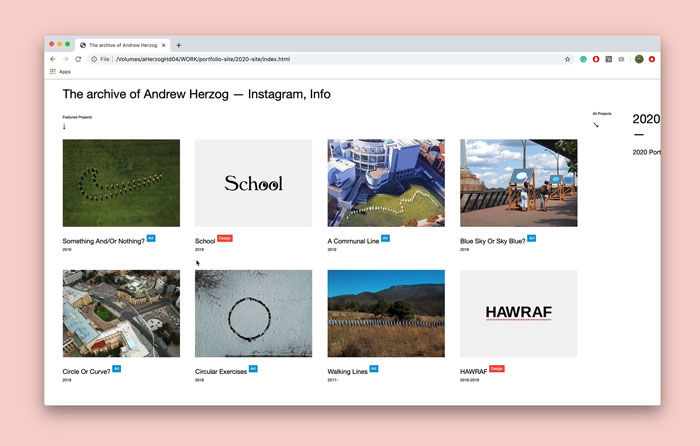Viewport: 700px width, 446px height.
Task: Click A Communal Line title link
Action: point(353,241)
